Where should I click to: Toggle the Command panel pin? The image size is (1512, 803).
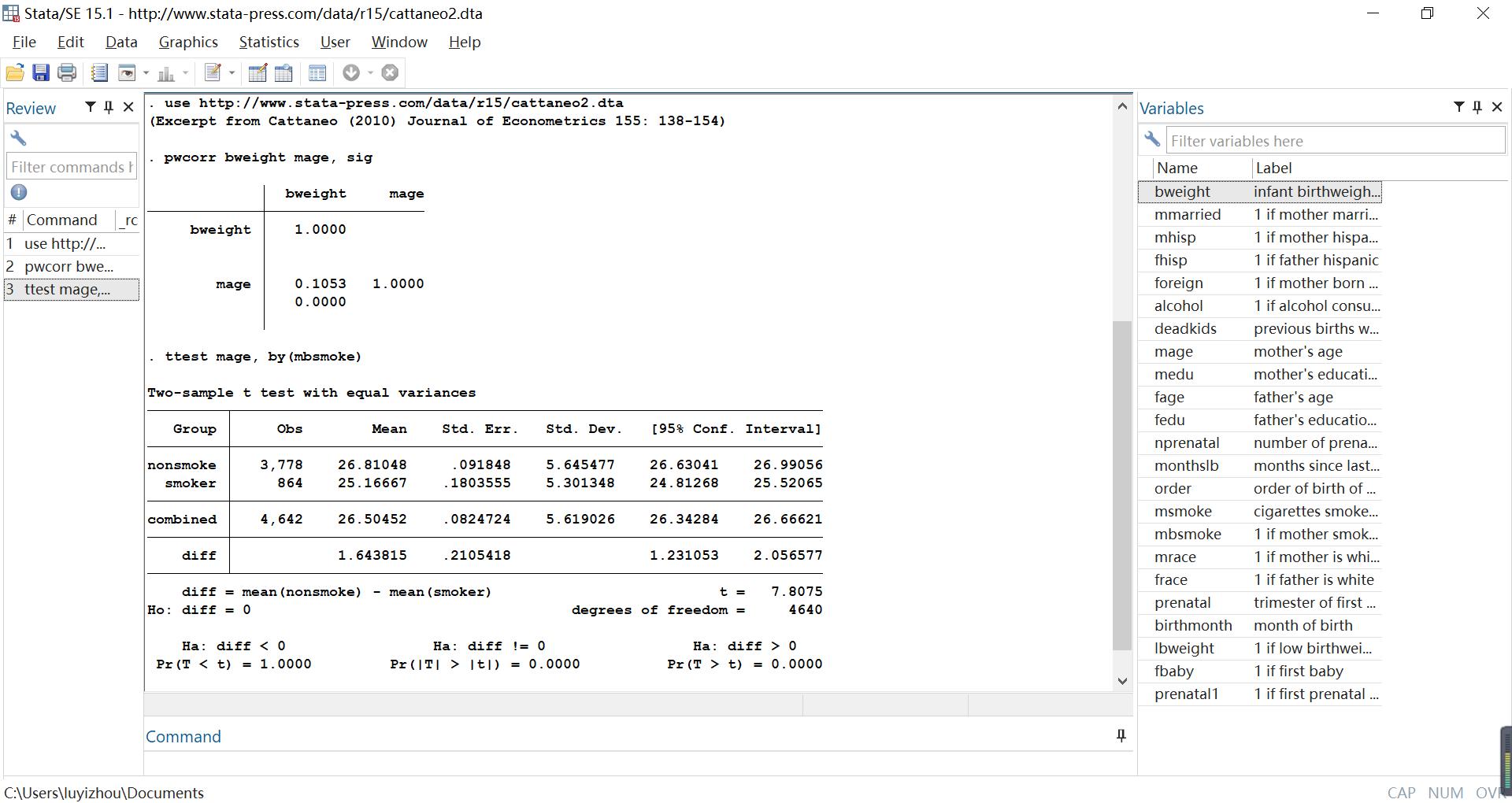tap(1121, 736)
